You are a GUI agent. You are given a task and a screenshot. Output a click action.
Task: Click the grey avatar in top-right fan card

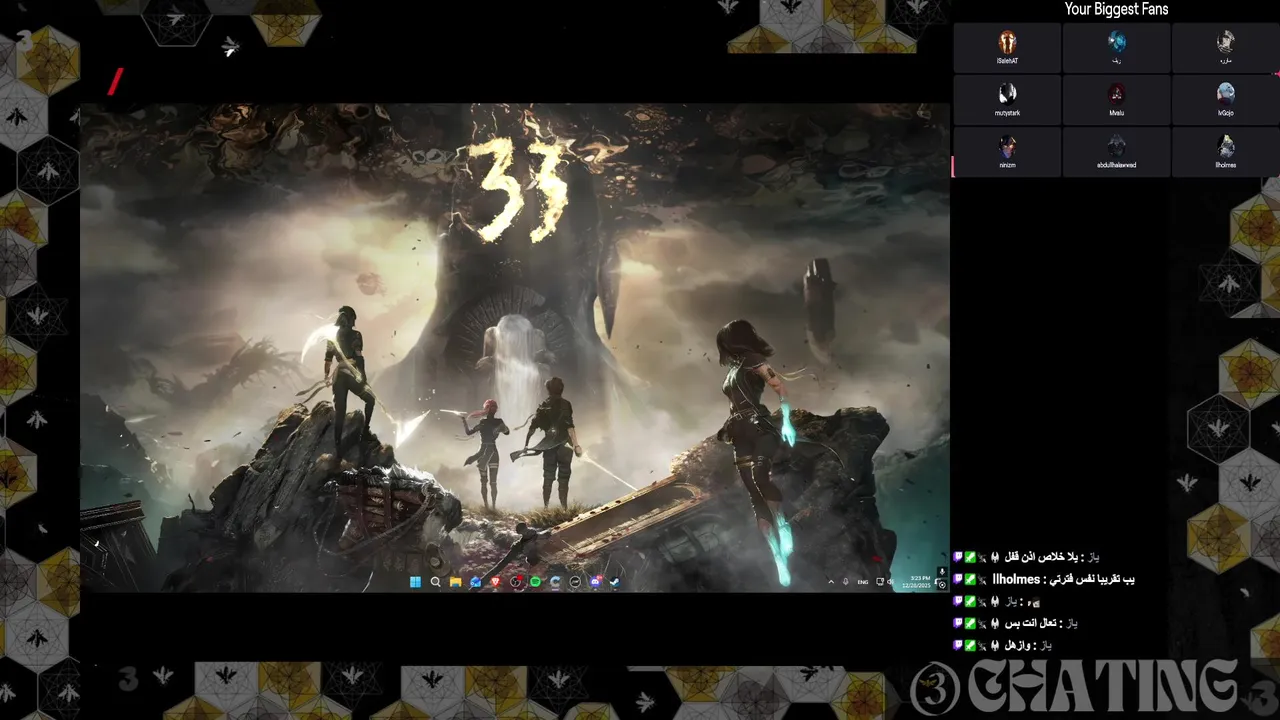pyautogui.click(x=1225, y=42)
